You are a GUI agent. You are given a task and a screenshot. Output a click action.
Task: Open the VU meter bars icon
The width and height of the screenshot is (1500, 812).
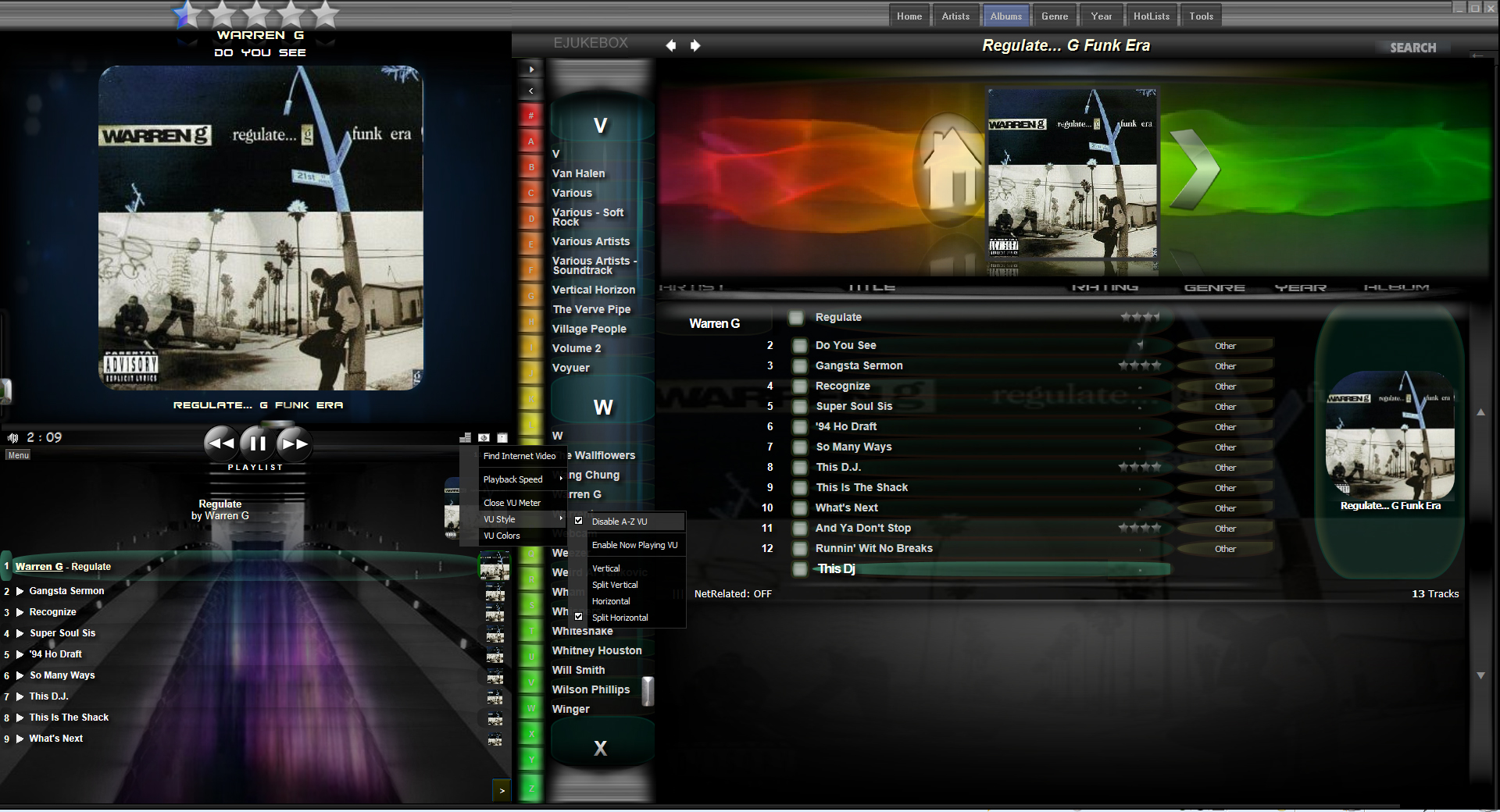tap(466, 437)
